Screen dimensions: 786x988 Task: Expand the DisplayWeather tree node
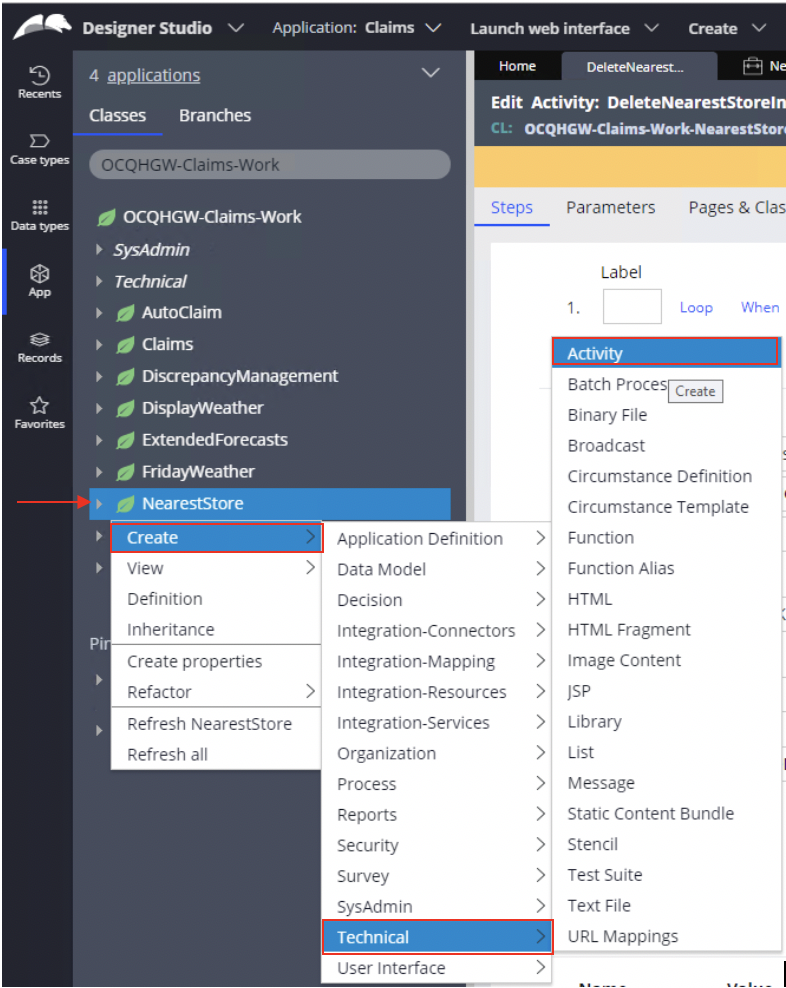(99, 408)
